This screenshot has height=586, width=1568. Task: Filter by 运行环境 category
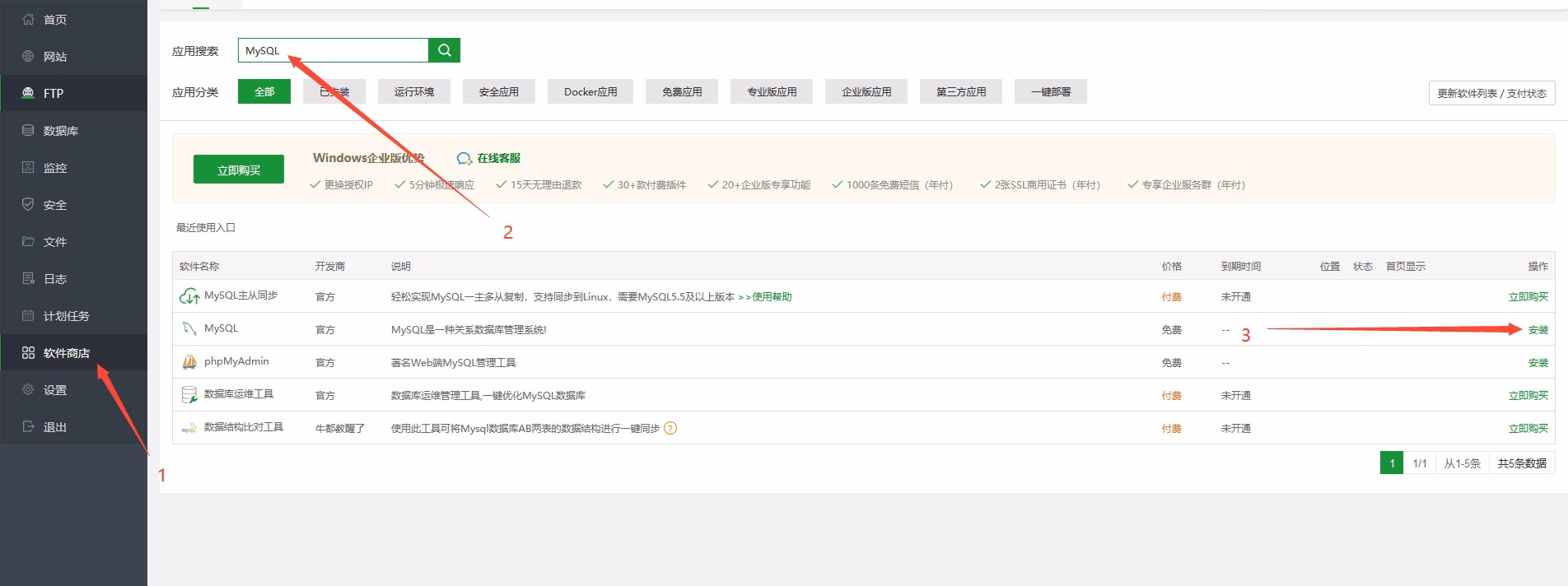414,92
